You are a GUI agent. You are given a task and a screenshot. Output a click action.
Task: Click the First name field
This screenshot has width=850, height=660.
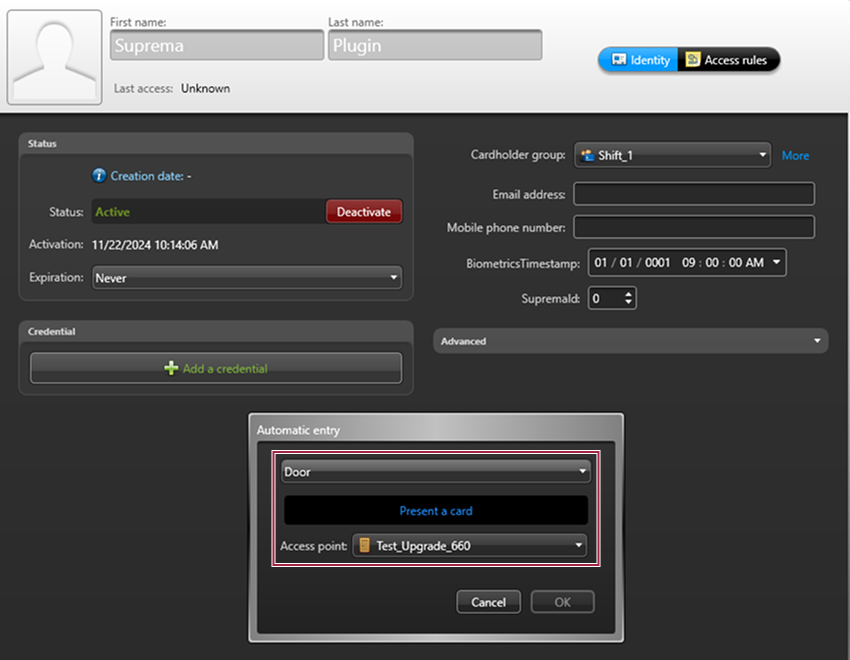(216, 46)
